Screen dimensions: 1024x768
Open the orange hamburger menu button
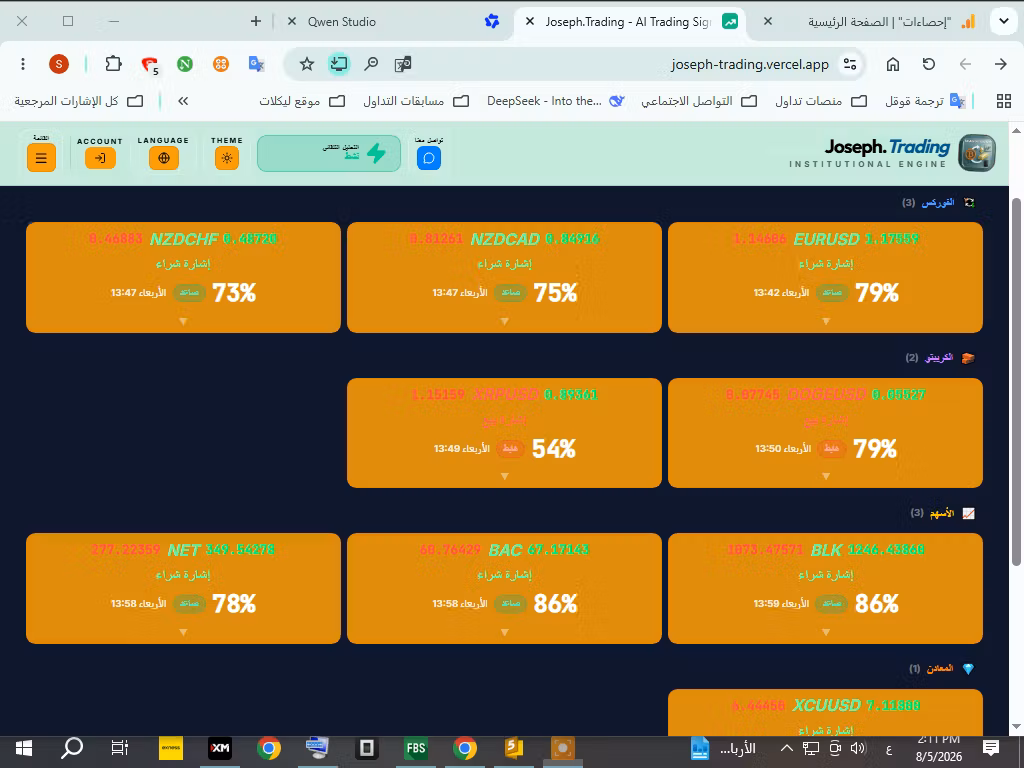click(41, 158)
